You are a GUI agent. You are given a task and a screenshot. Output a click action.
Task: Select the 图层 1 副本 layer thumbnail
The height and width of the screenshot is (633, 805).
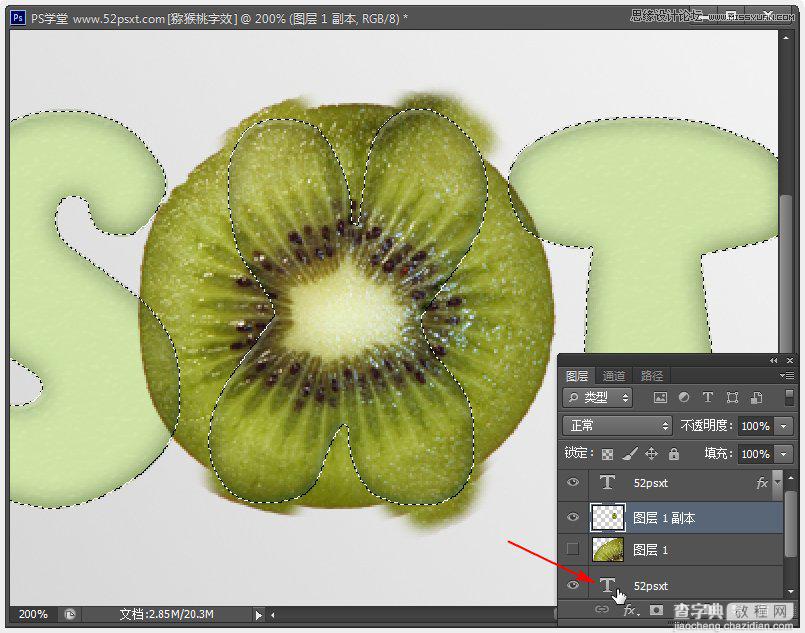[608, 517]
